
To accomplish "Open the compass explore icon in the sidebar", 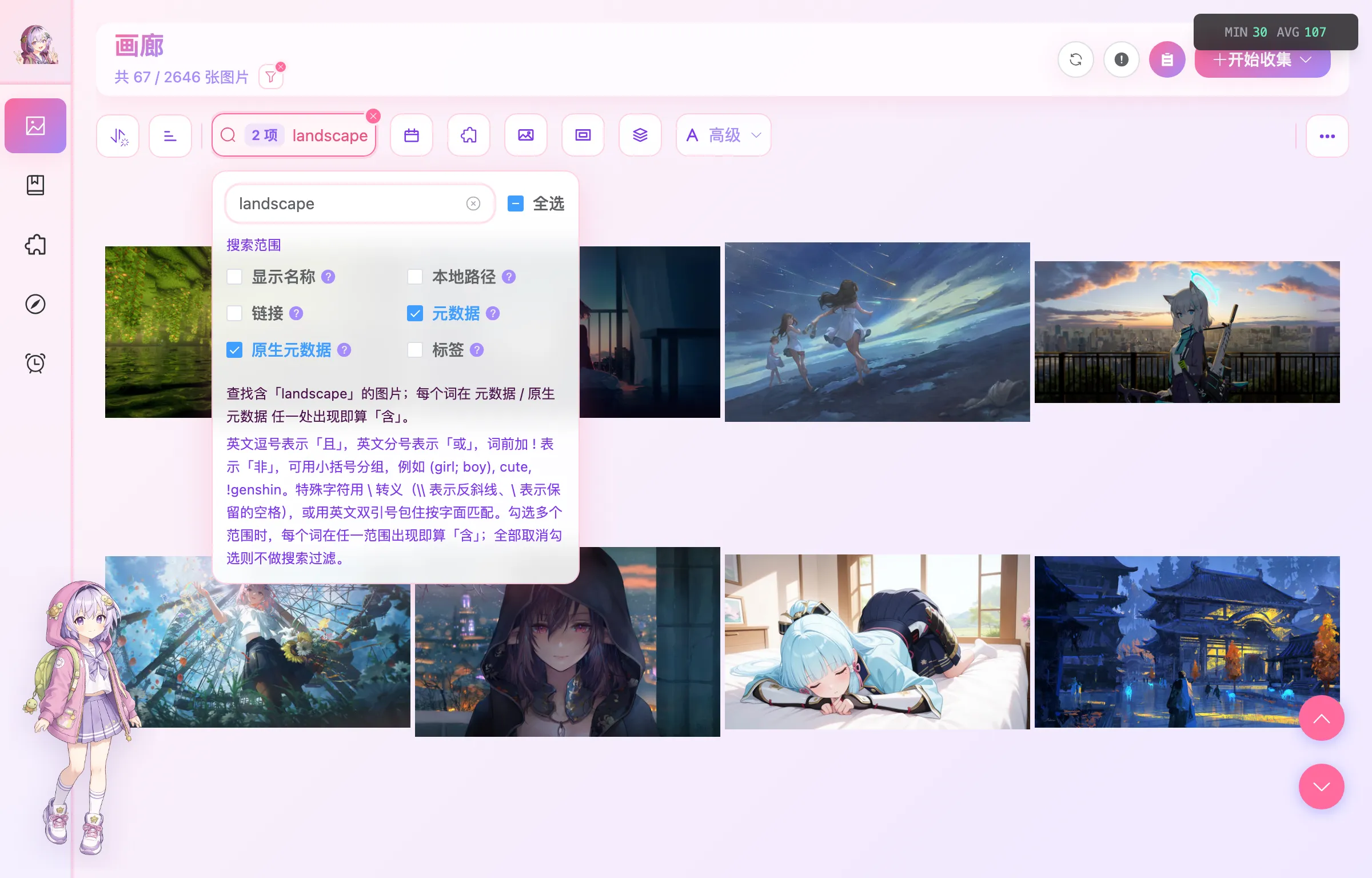I will pyautogui.click(x=35, y=304).
